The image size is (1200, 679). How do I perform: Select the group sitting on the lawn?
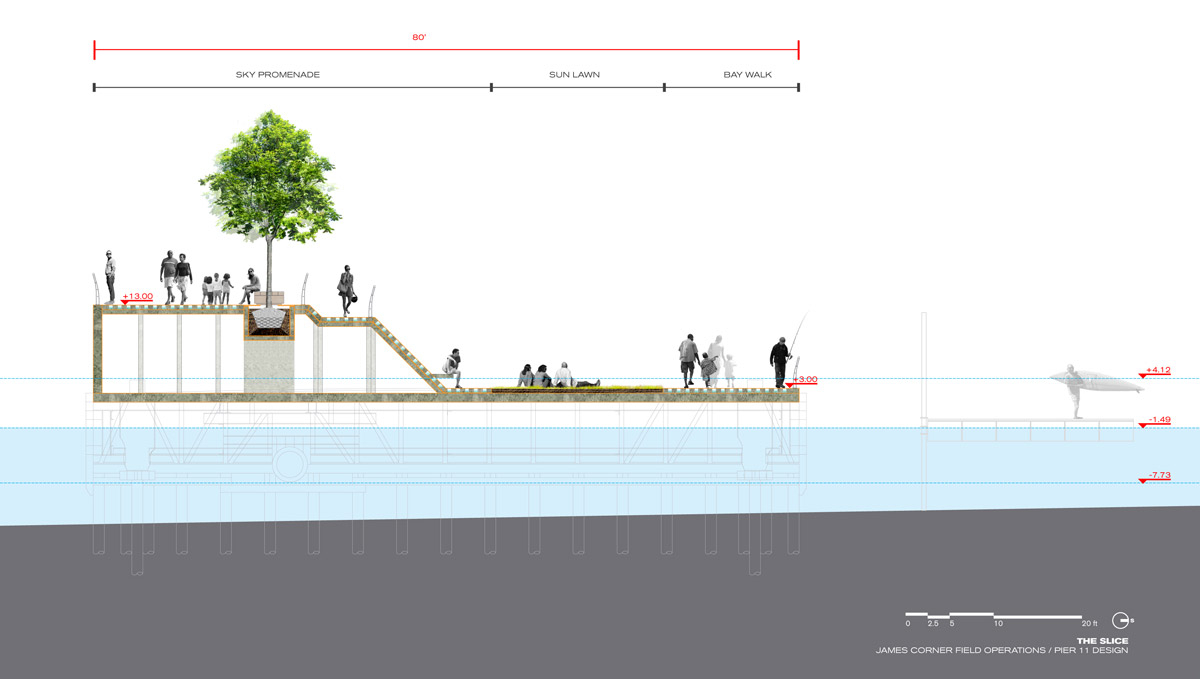click(546, 376)
